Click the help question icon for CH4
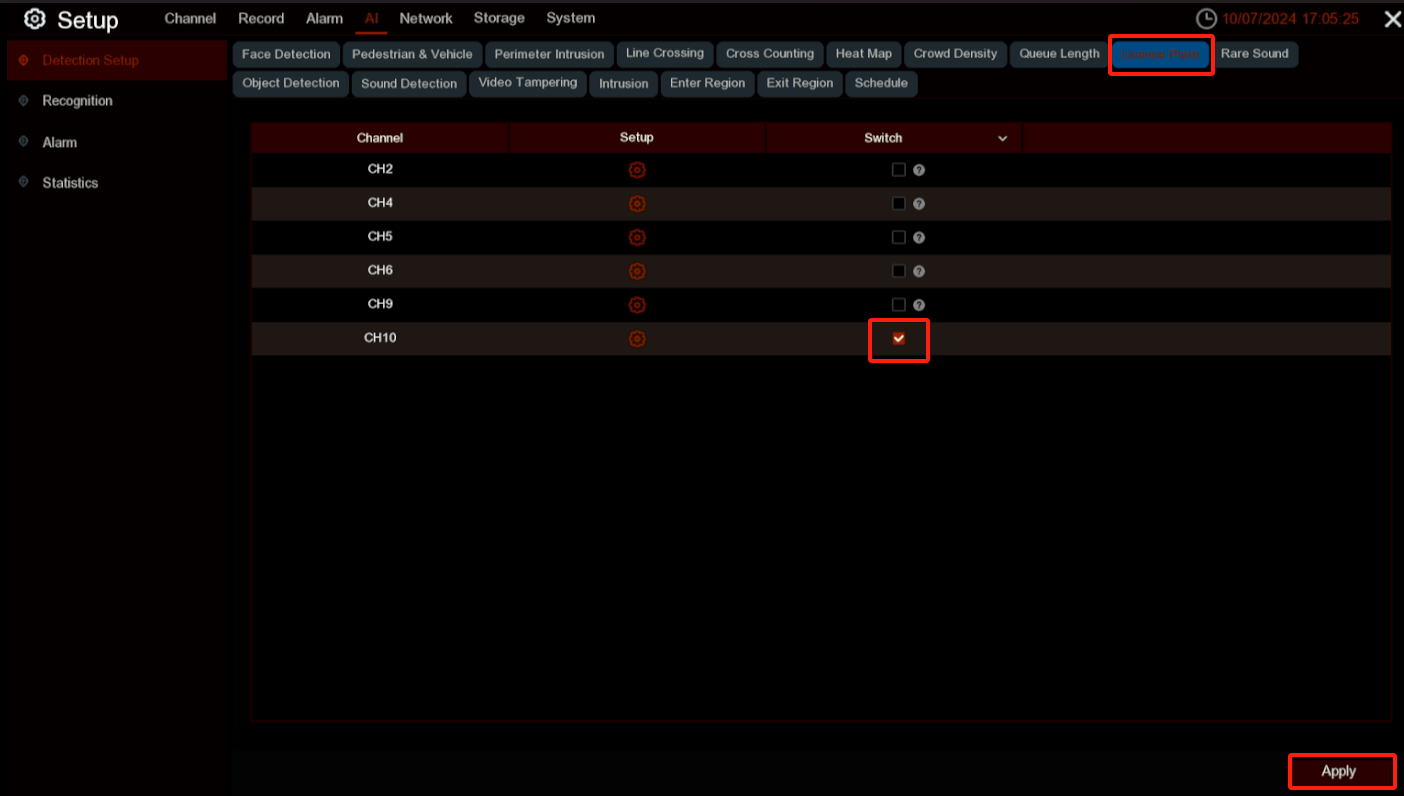 [x=919, y=204]
